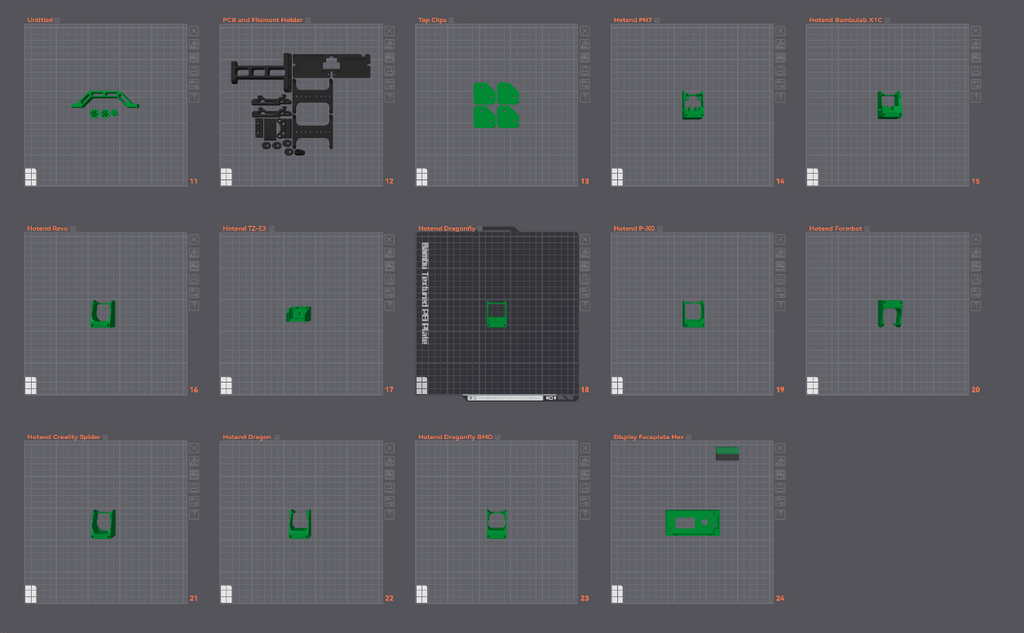Edit the name of the Untitled plate

[57, 20]
